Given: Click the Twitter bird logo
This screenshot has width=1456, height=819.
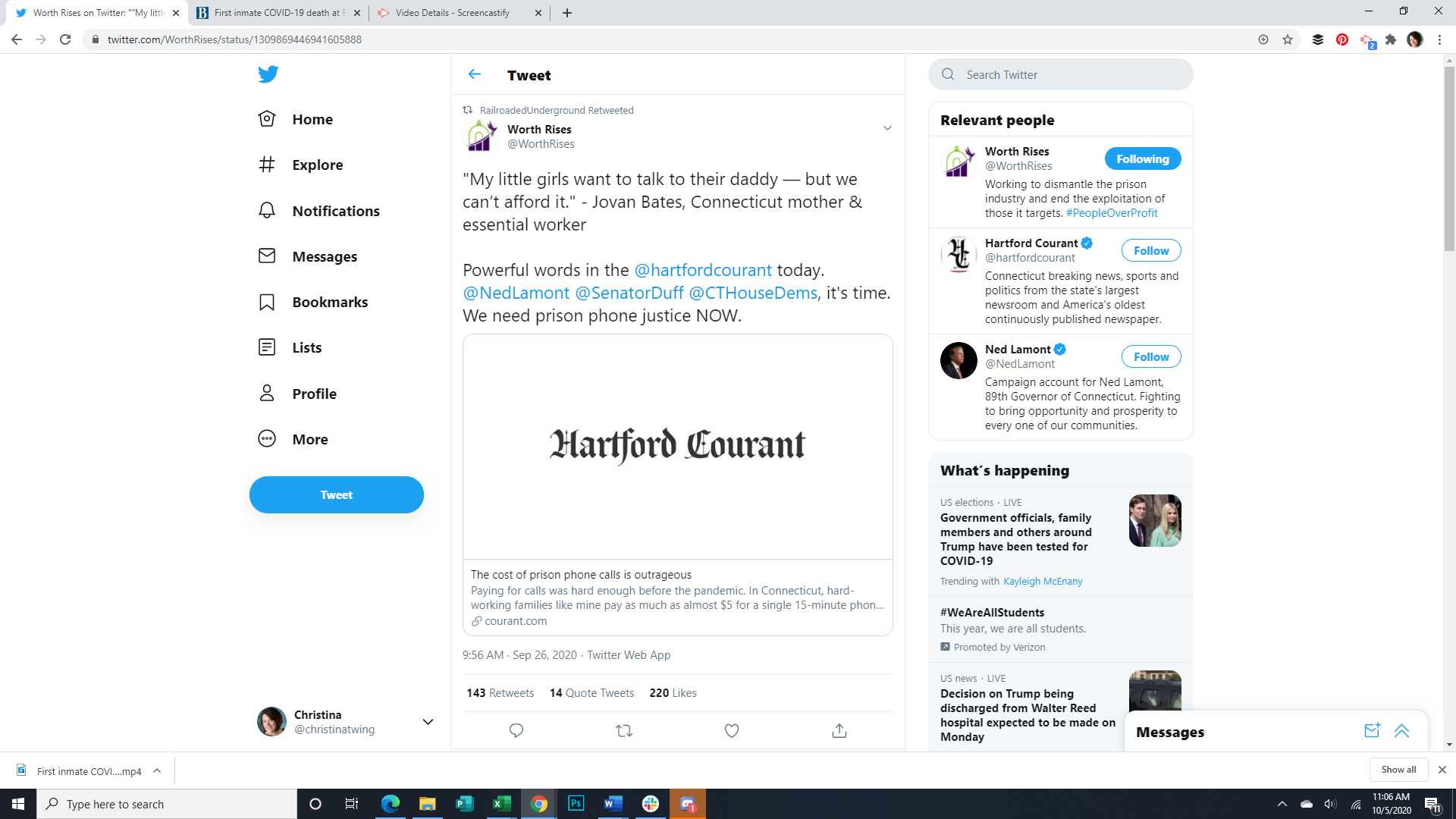Looking at the screenshot, I should pyautogui.click(x=268, y=74).
